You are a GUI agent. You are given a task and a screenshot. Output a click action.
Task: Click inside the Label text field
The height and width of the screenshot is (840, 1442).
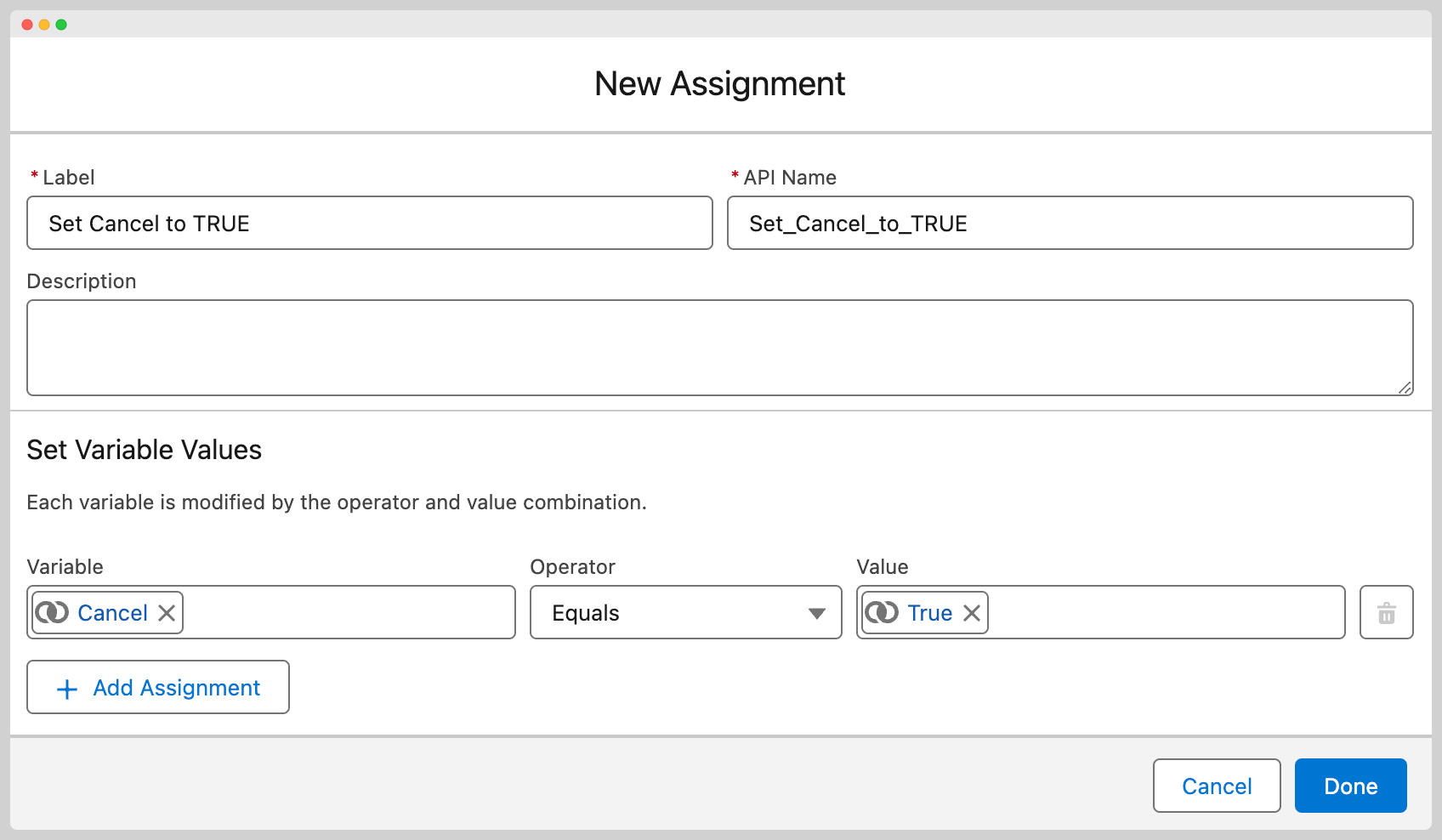point(369,224)
